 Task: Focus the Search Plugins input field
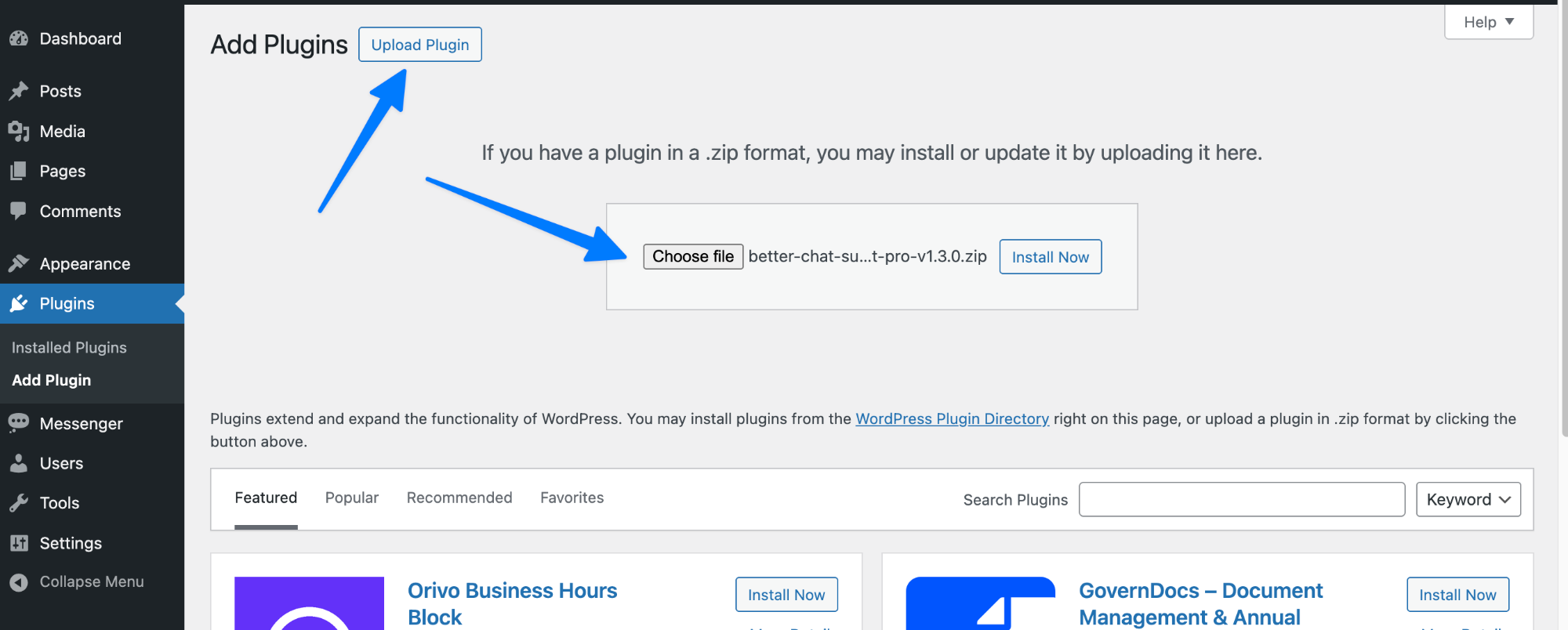1241,500
